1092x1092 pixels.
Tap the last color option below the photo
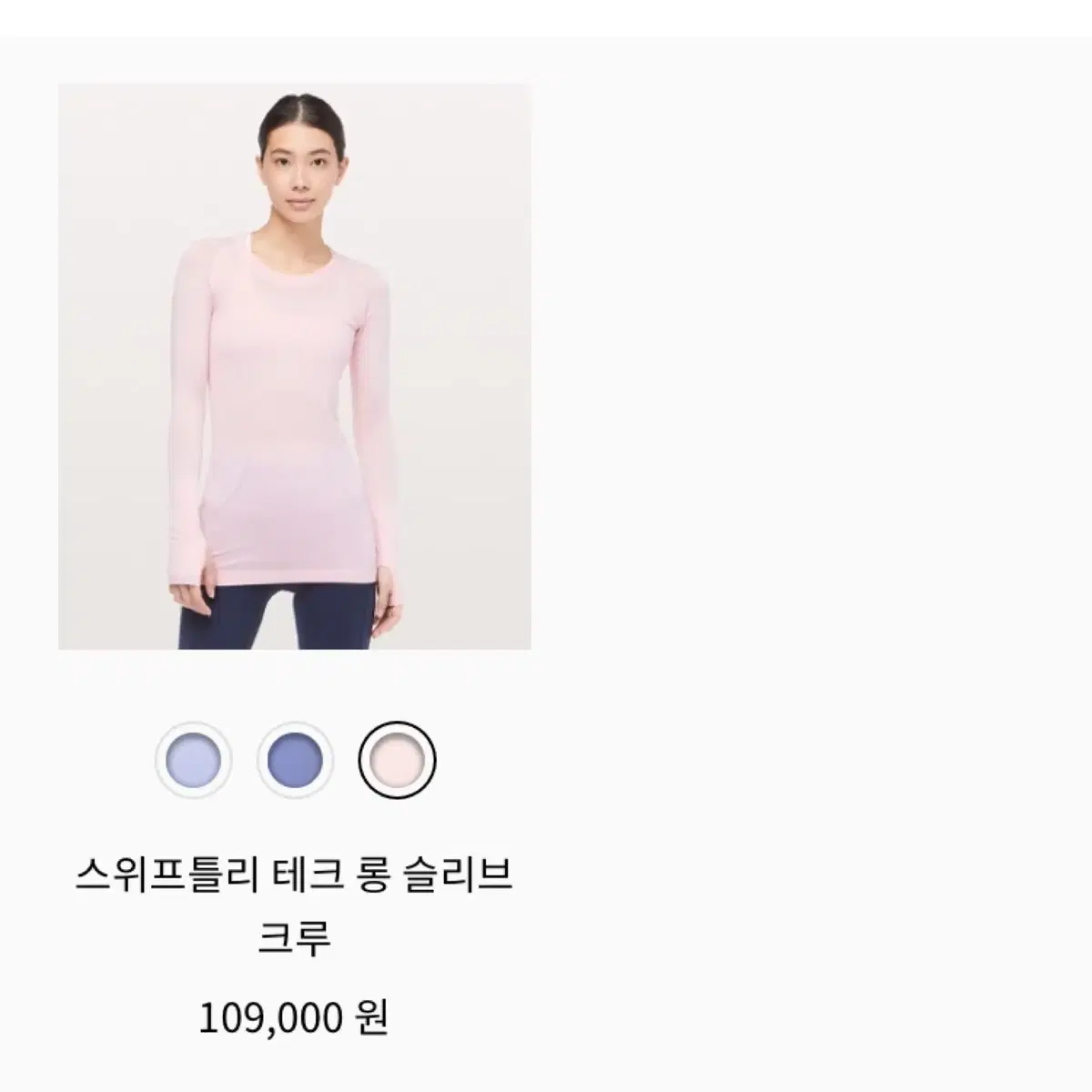coord(397,759)
